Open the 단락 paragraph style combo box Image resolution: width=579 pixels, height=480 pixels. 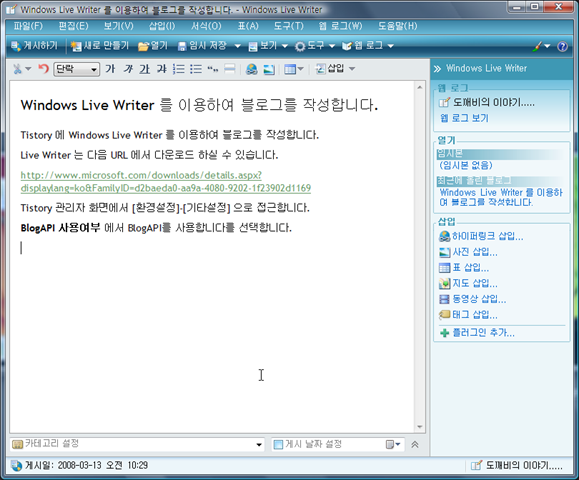[76, 69]
